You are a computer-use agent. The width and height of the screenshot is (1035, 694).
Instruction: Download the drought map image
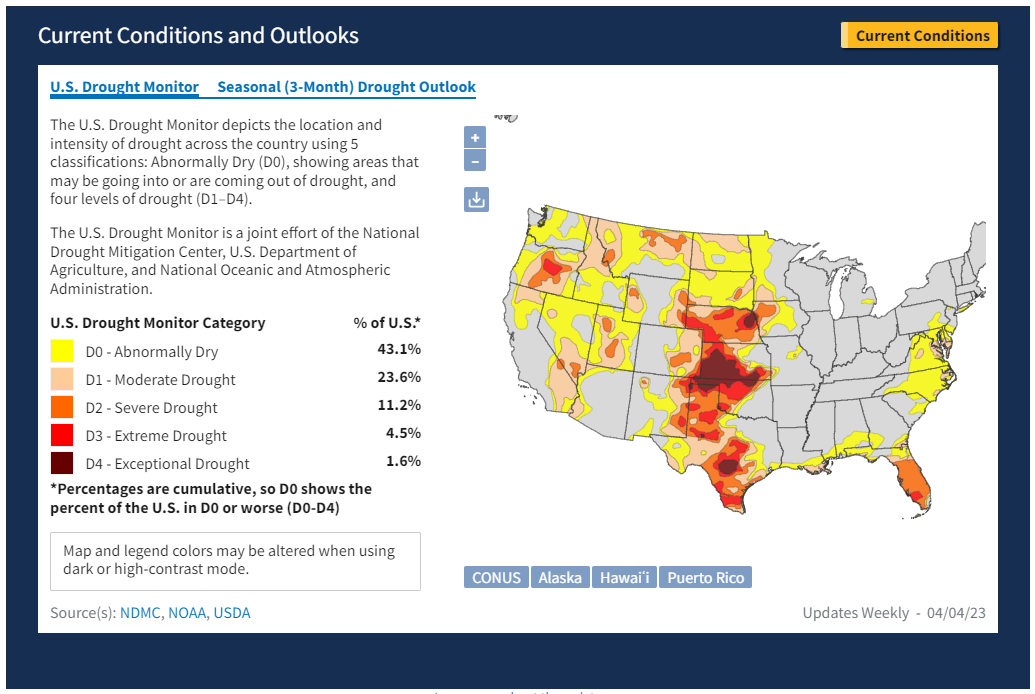(477, 200)
